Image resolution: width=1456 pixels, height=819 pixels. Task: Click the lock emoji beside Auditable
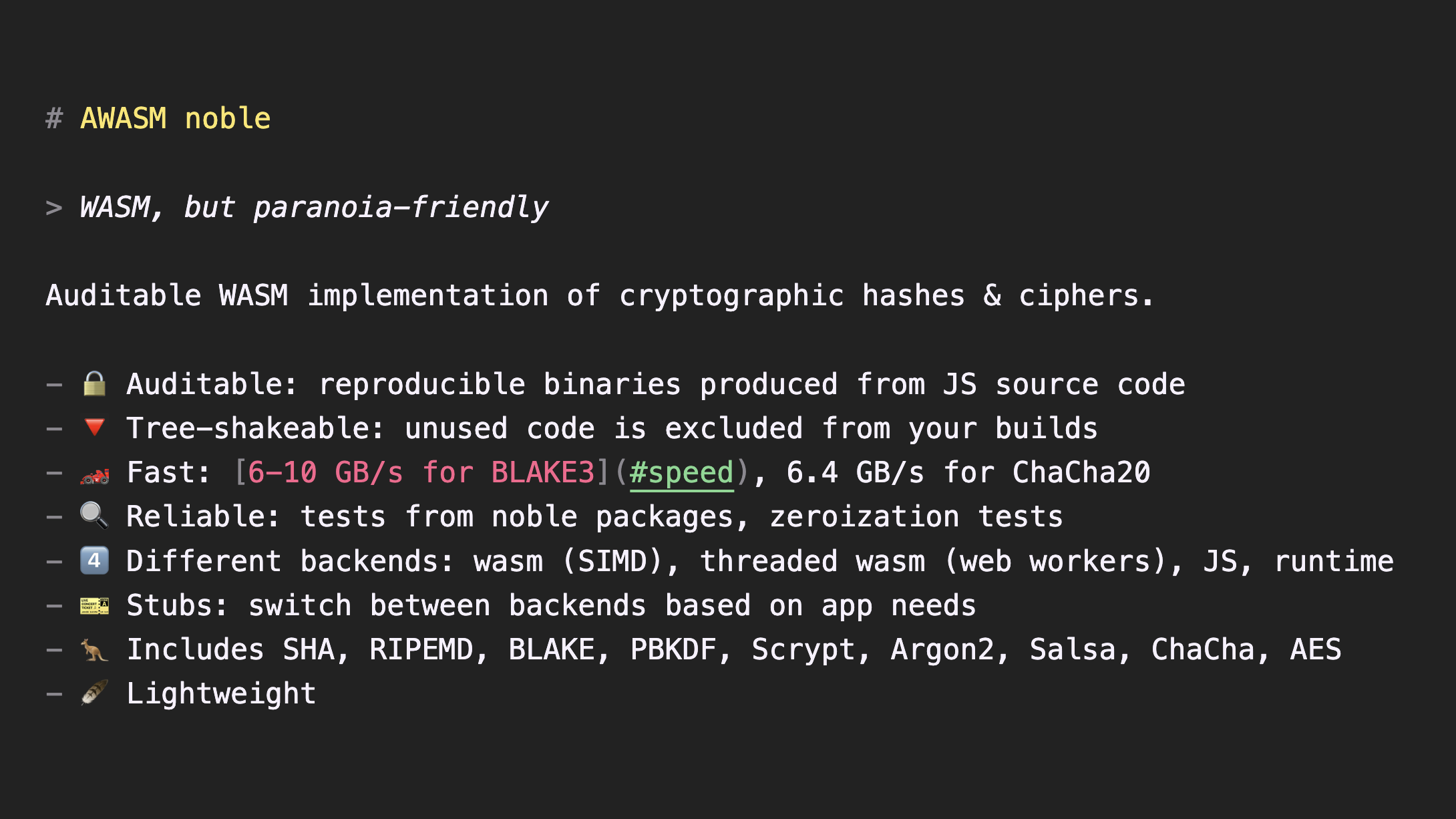point(94,384)
